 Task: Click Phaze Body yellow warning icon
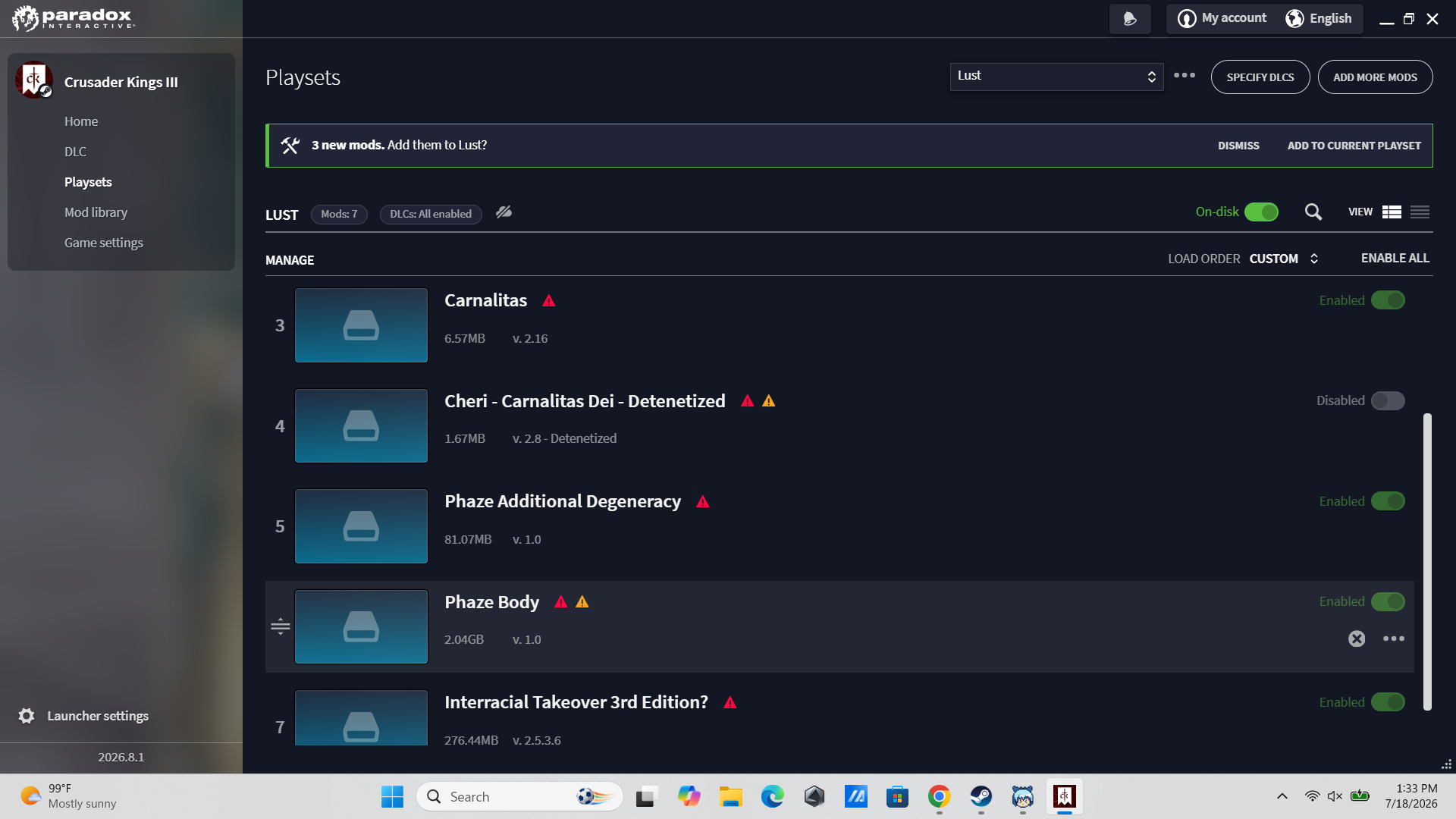tap(582, 602)
